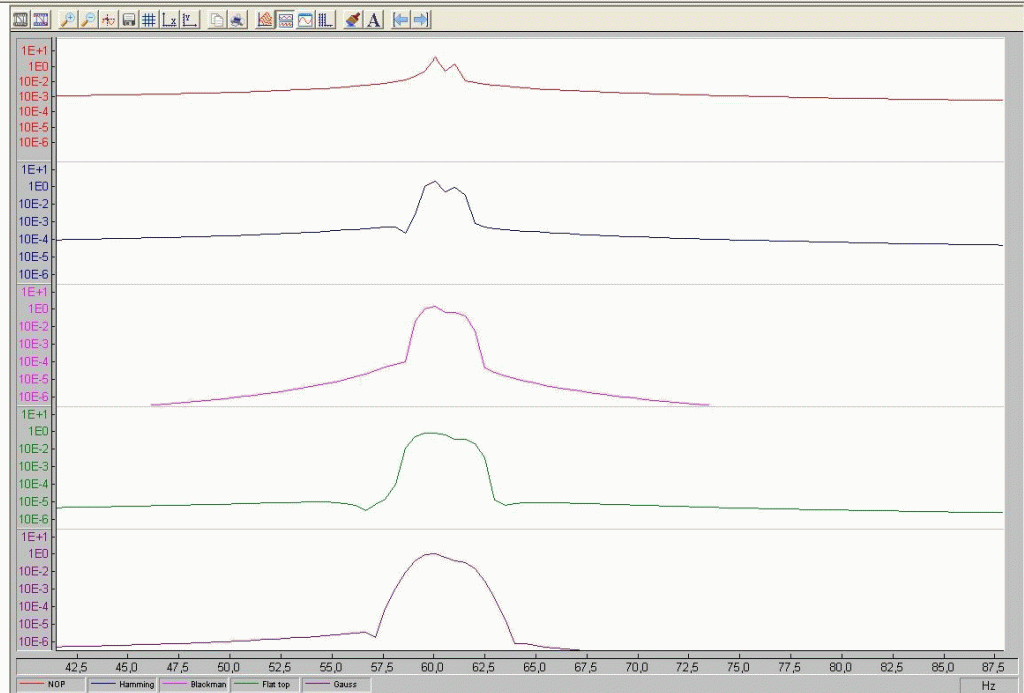Viewport: 1024px width, 693px height.
Task: Select the Flat top legend entry
Action: click(x=266, y=685)
